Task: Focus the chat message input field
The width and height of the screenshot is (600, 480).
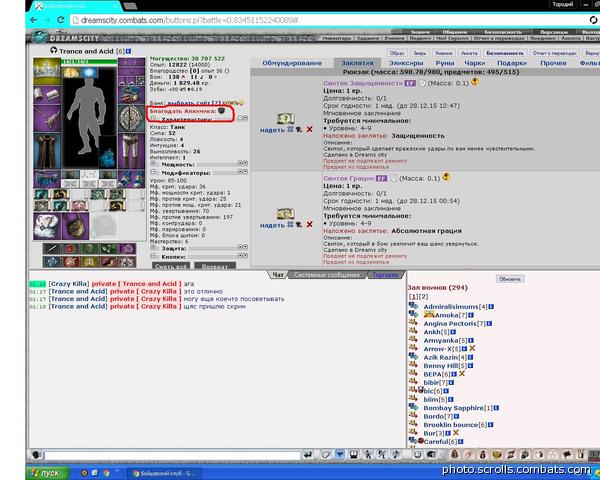Action: point(172,455)
